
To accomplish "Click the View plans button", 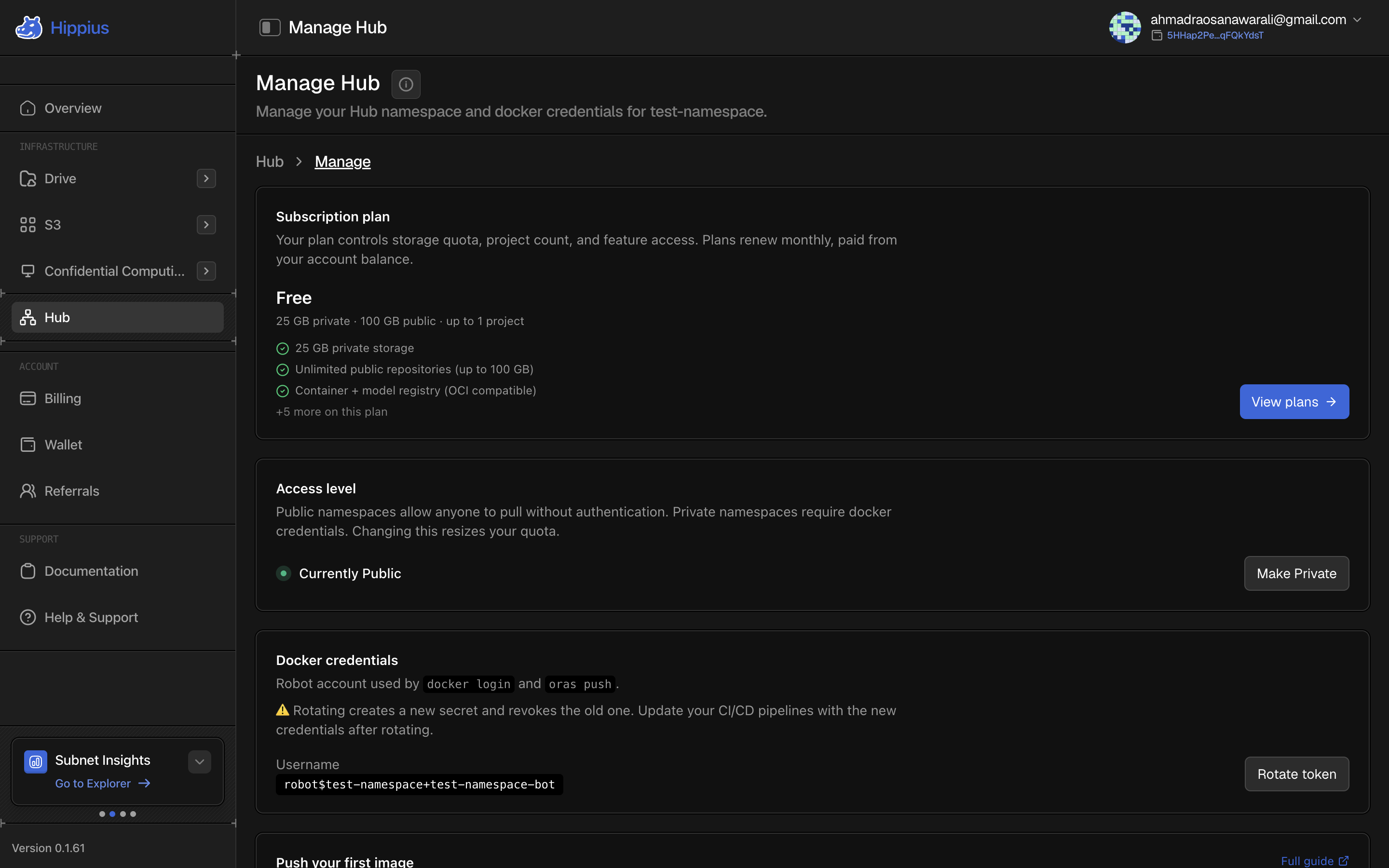I will [1294, 402].
